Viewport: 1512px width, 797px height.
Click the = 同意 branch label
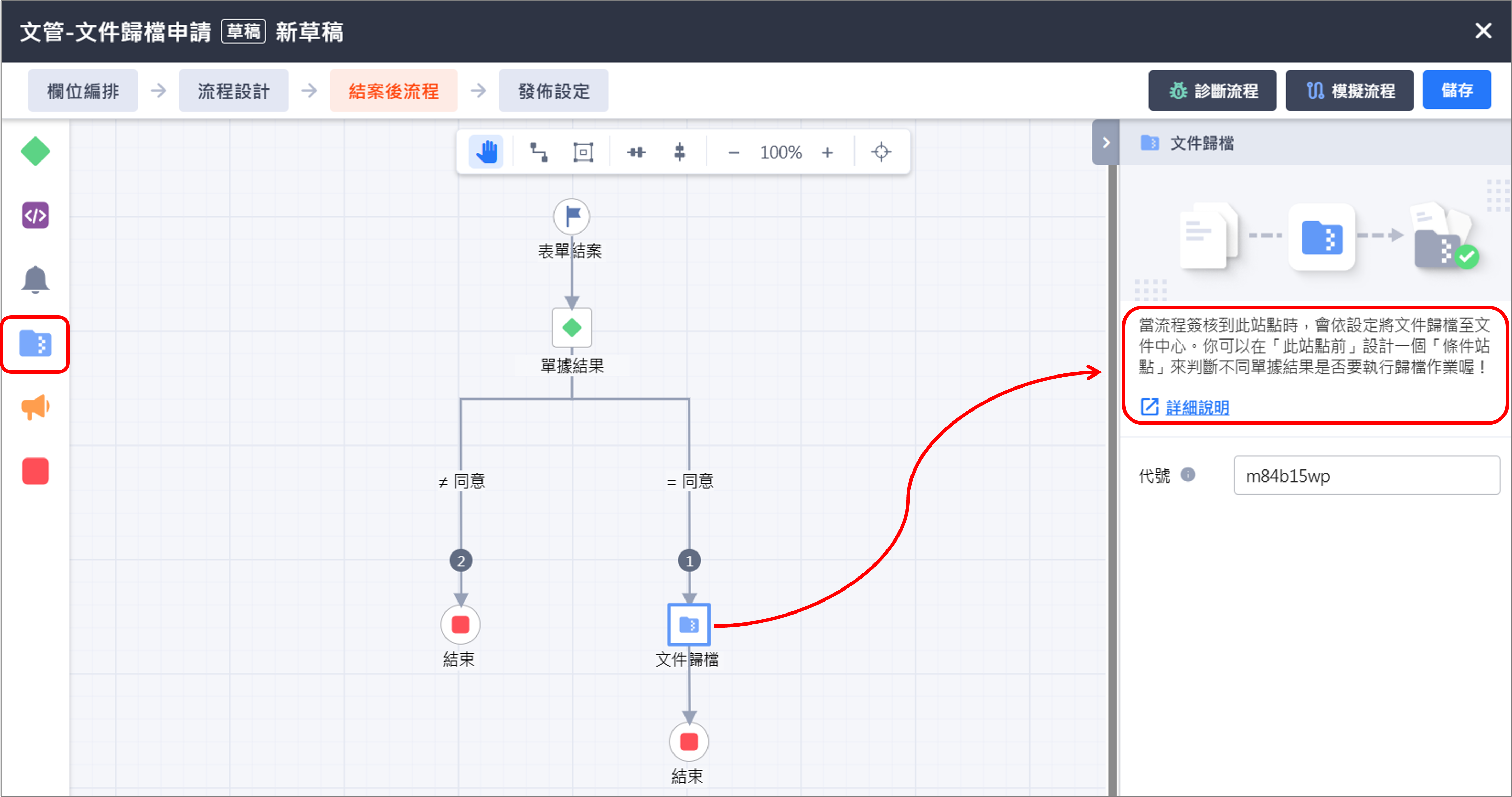690,481
